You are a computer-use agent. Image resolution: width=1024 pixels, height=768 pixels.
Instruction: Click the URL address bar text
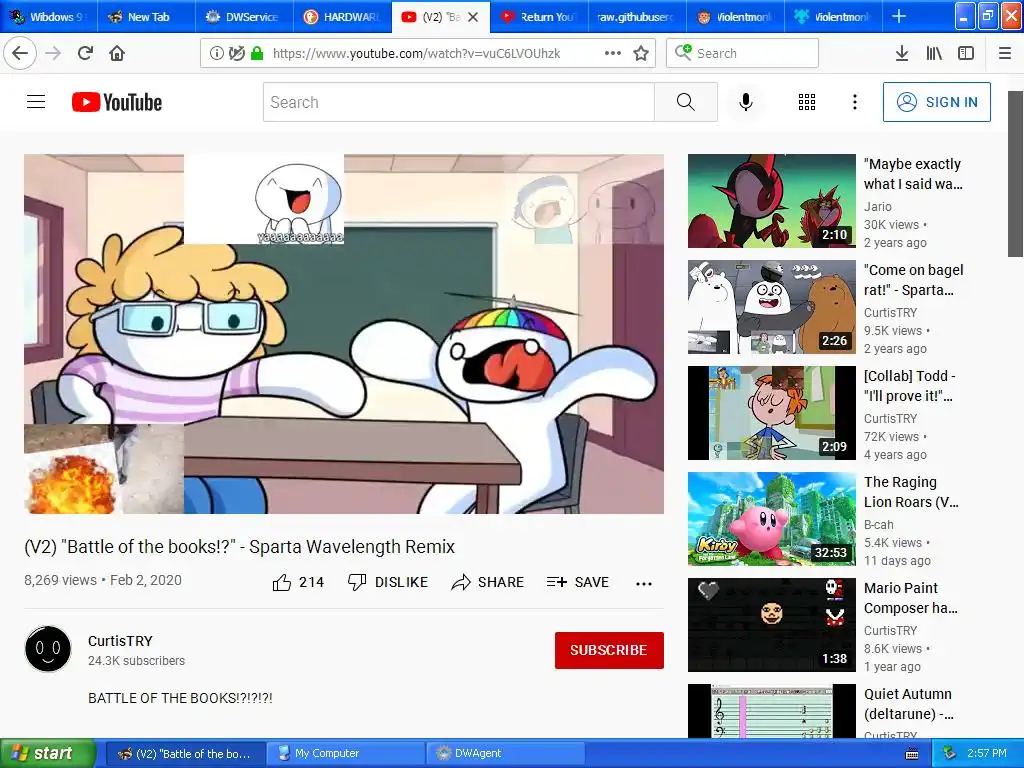[x=417, y=54]
